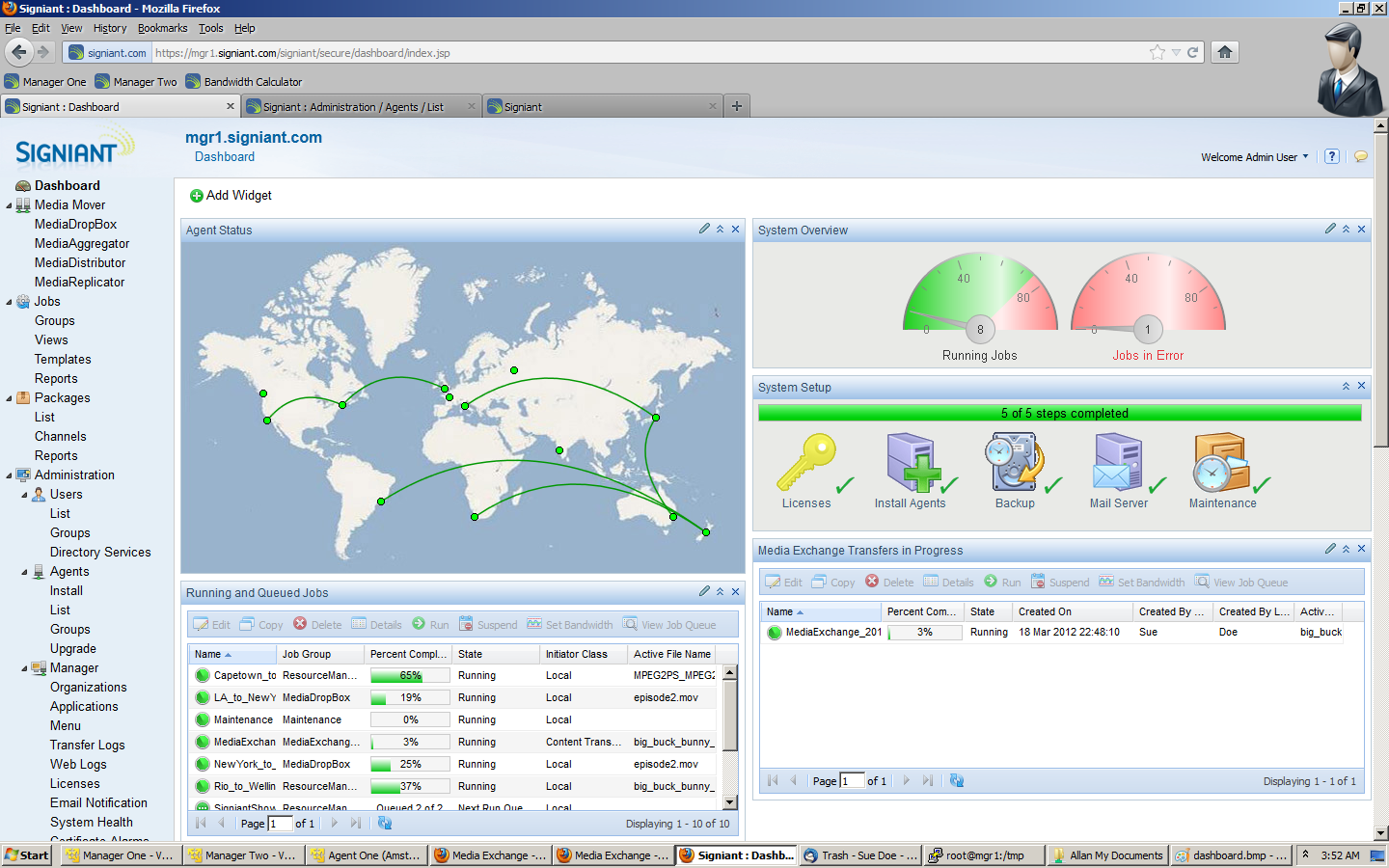Collapse the Packages tree node
Screen dimensions: 1389x868
point(9,398)
